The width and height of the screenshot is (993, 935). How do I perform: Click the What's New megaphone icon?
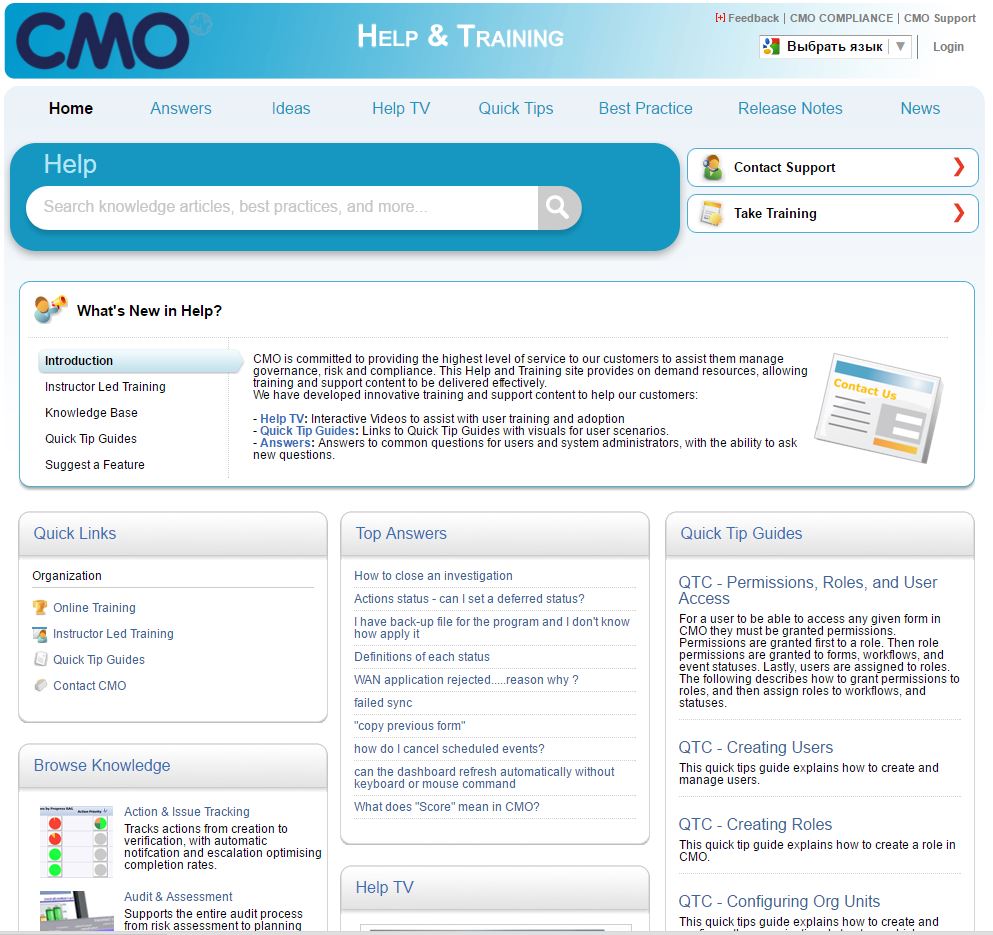[x=51, y=309]
